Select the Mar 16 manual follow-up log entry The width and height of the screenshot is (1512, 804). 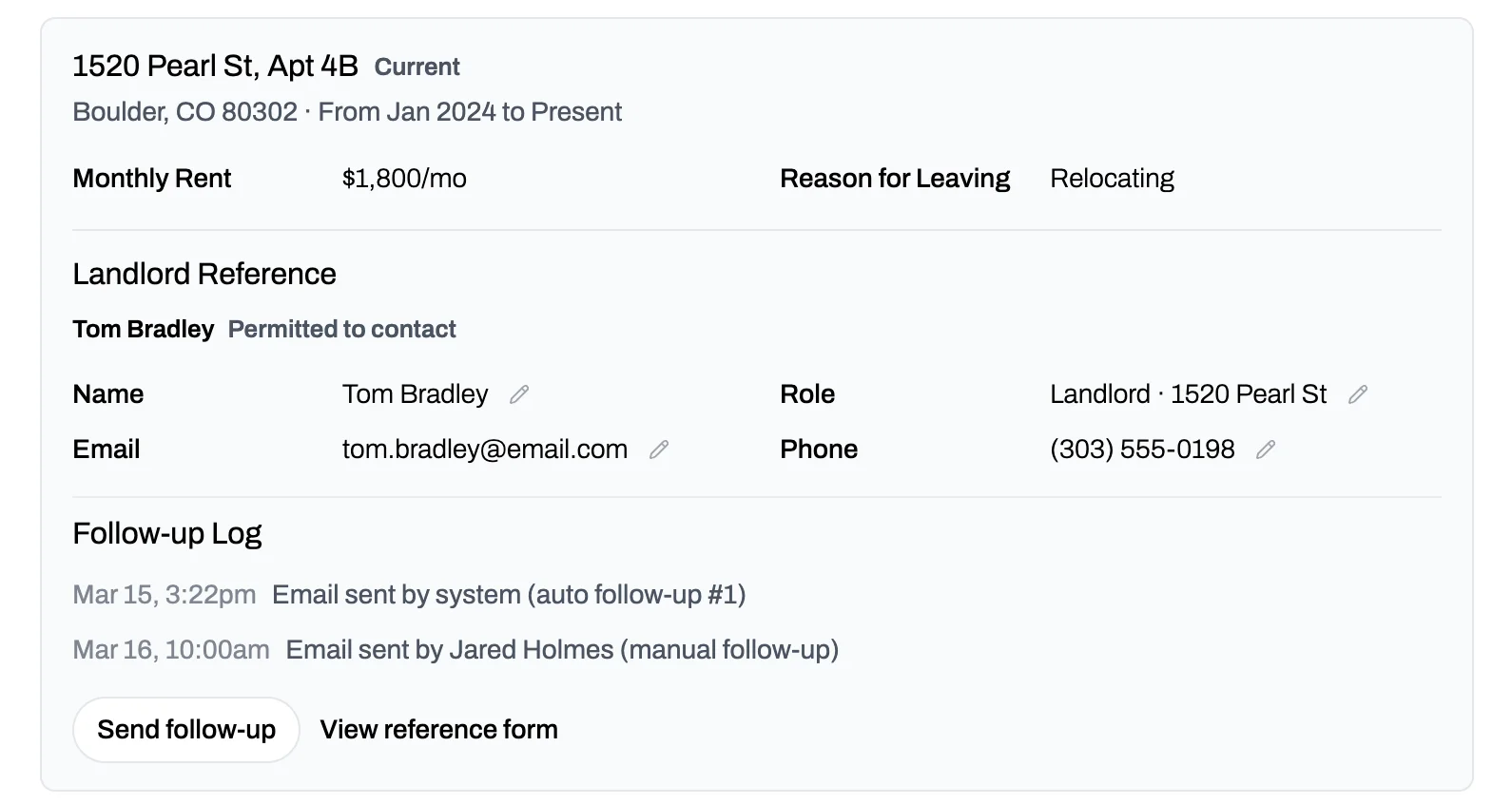(456, 650)
